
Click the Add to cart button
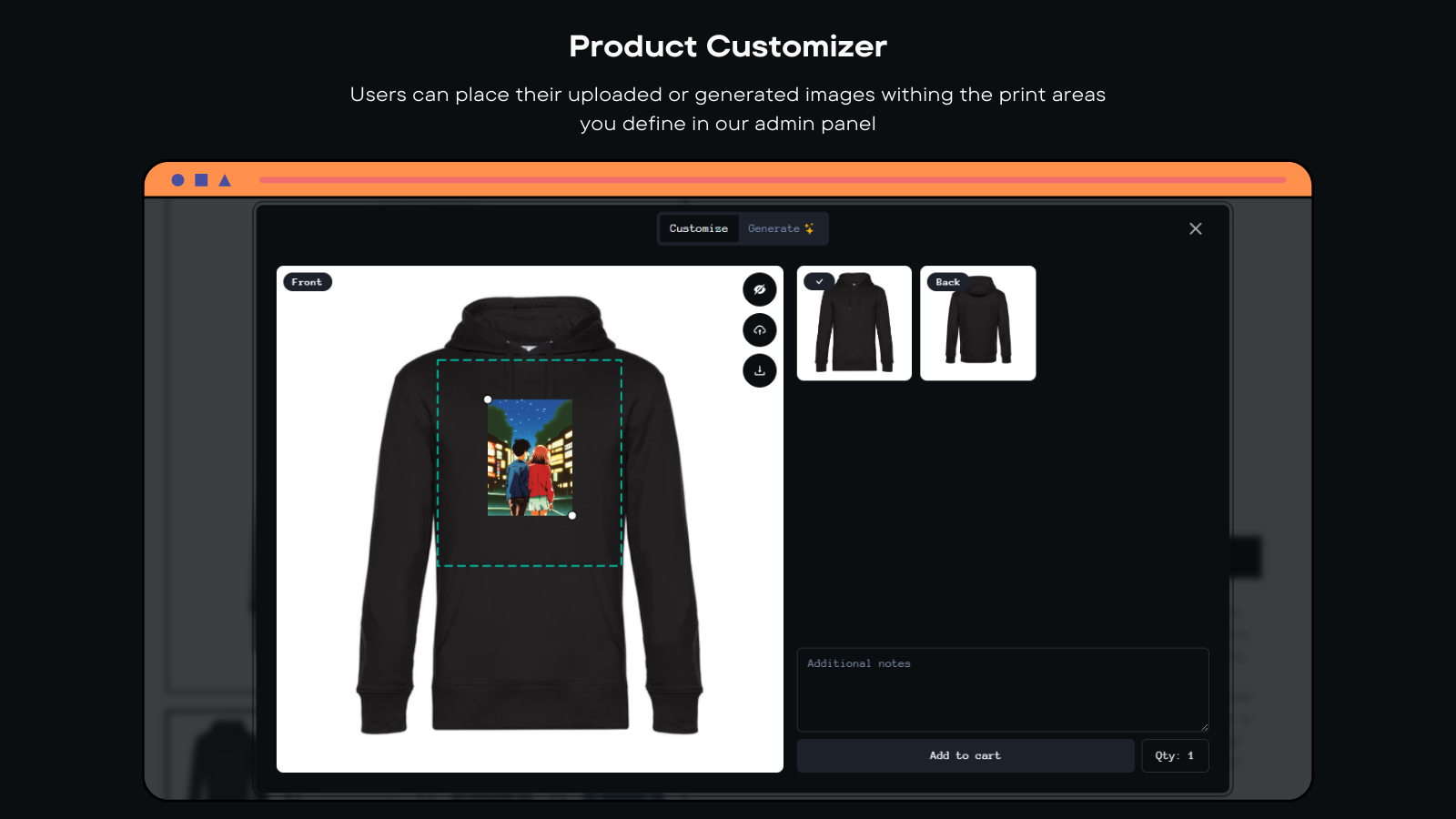pyautogui.click(x=966, y=755)
